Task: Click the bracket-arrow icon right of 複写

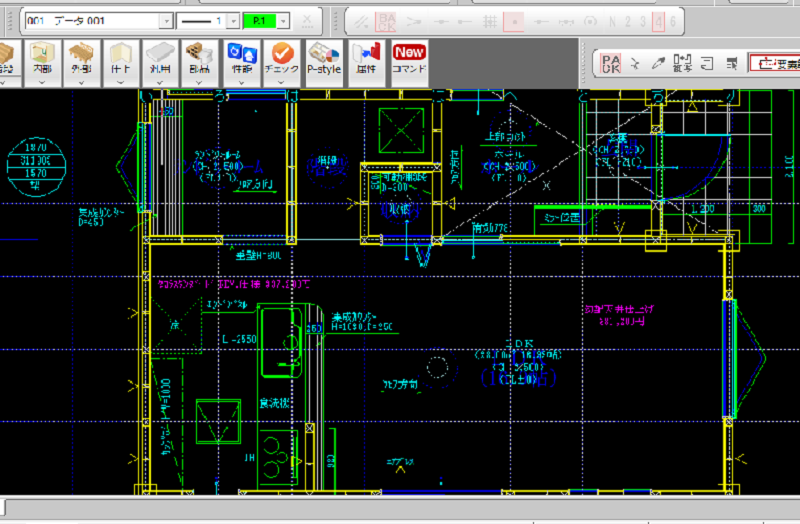Action: 707,63
